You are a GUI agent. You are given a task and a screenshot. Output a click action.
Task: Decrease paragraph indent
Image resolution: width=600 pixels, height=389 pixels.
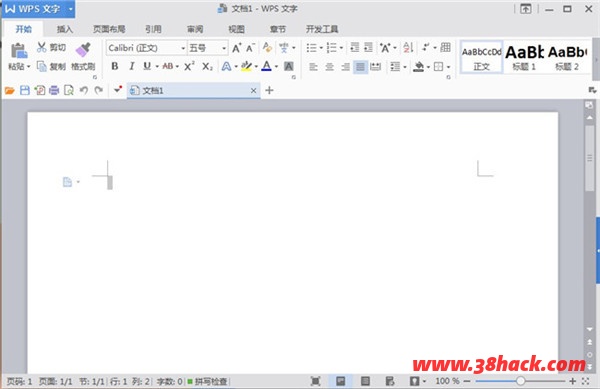(355, 47)
